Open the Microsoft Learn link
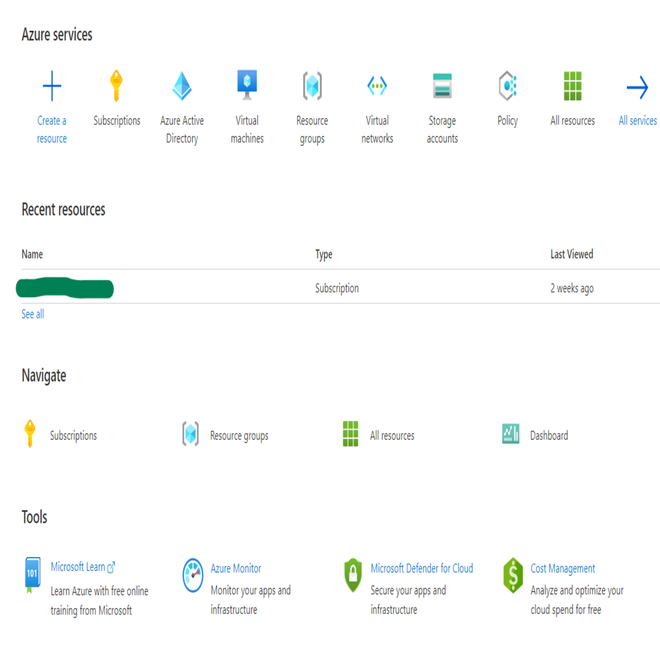 pyautogui.click(x=78, y=568)
